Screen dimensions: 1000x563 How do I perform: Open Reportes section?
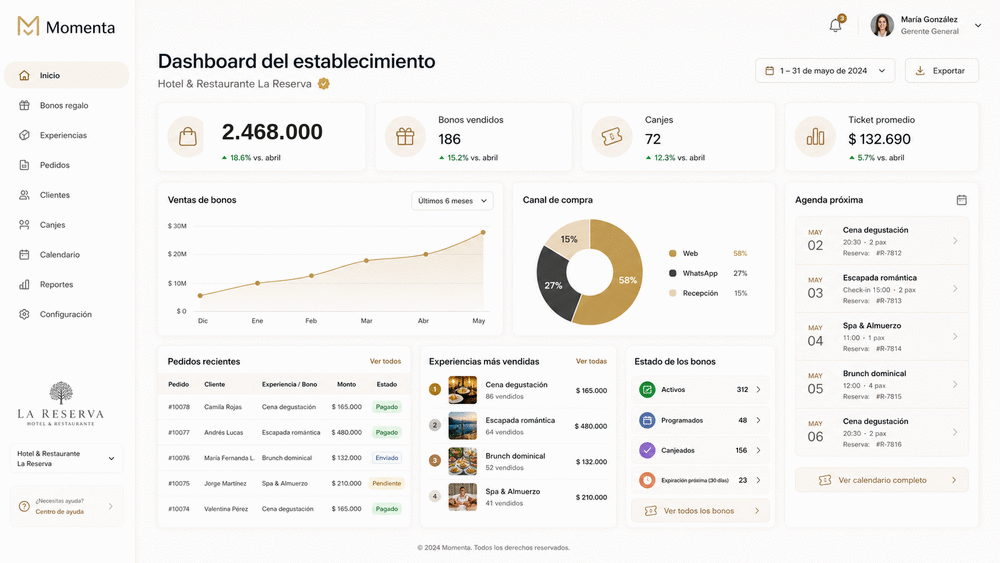click(x=66, y=284)
